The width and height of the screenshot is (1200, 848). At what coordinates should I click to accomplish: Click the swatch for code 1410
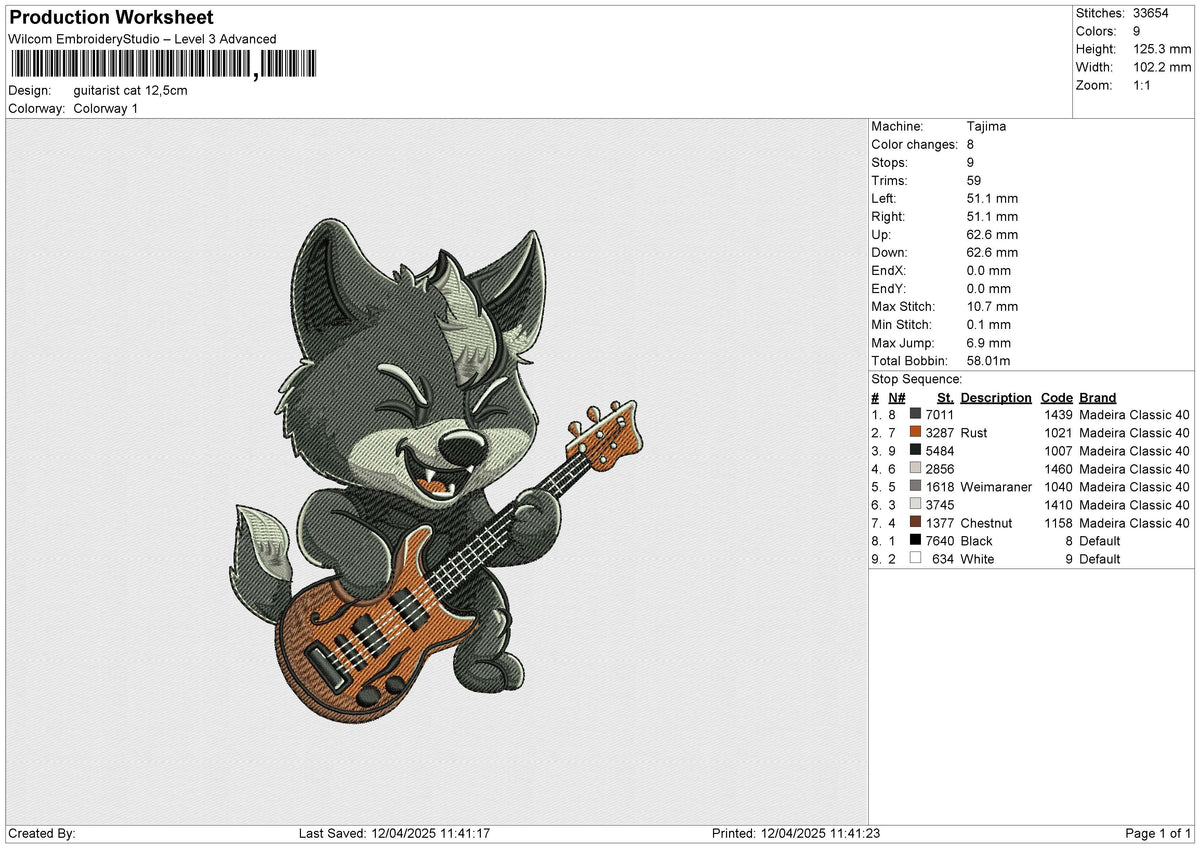point(915,505)
